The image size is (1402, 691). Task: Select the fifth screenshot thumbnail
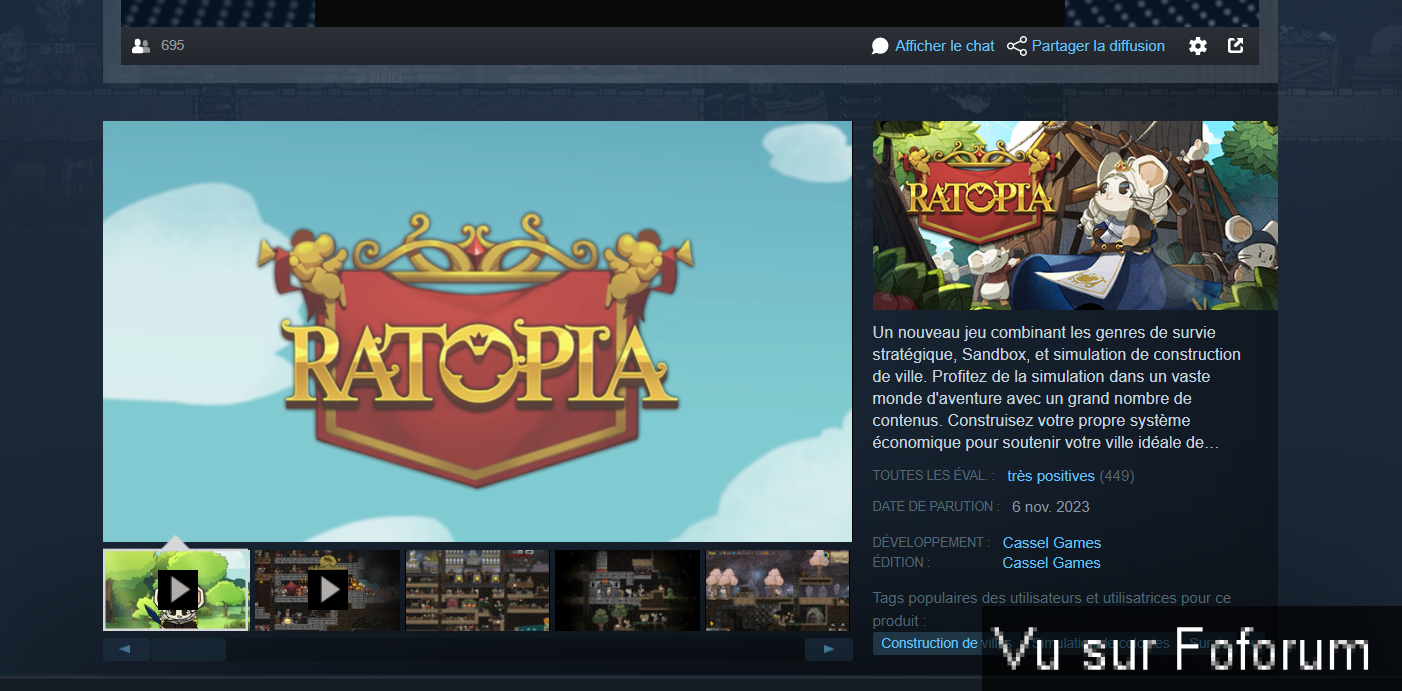pos(777,590)
